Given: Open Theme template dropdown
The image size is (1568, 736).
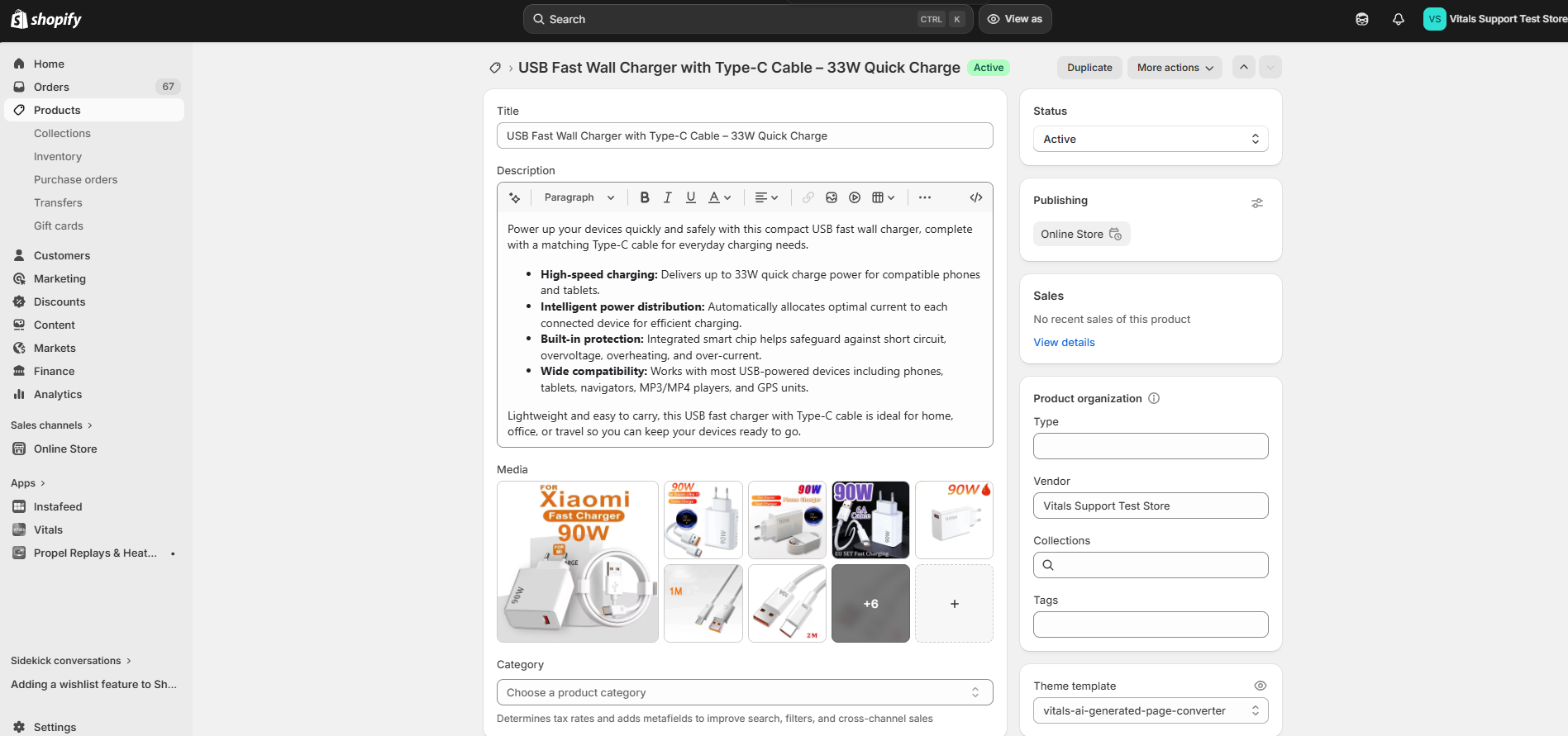Looking at the screenshot, I should click(x=1151, y=710).
